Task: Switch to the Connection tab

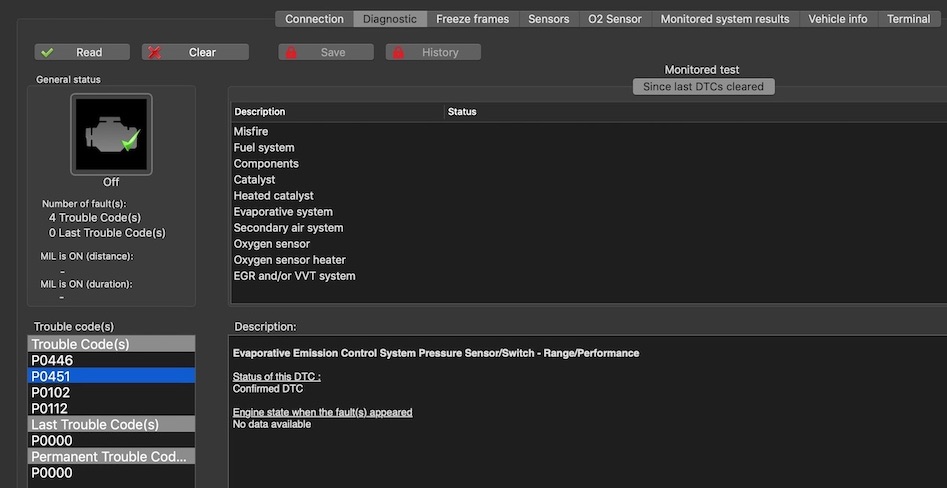Action: point(314,19)
